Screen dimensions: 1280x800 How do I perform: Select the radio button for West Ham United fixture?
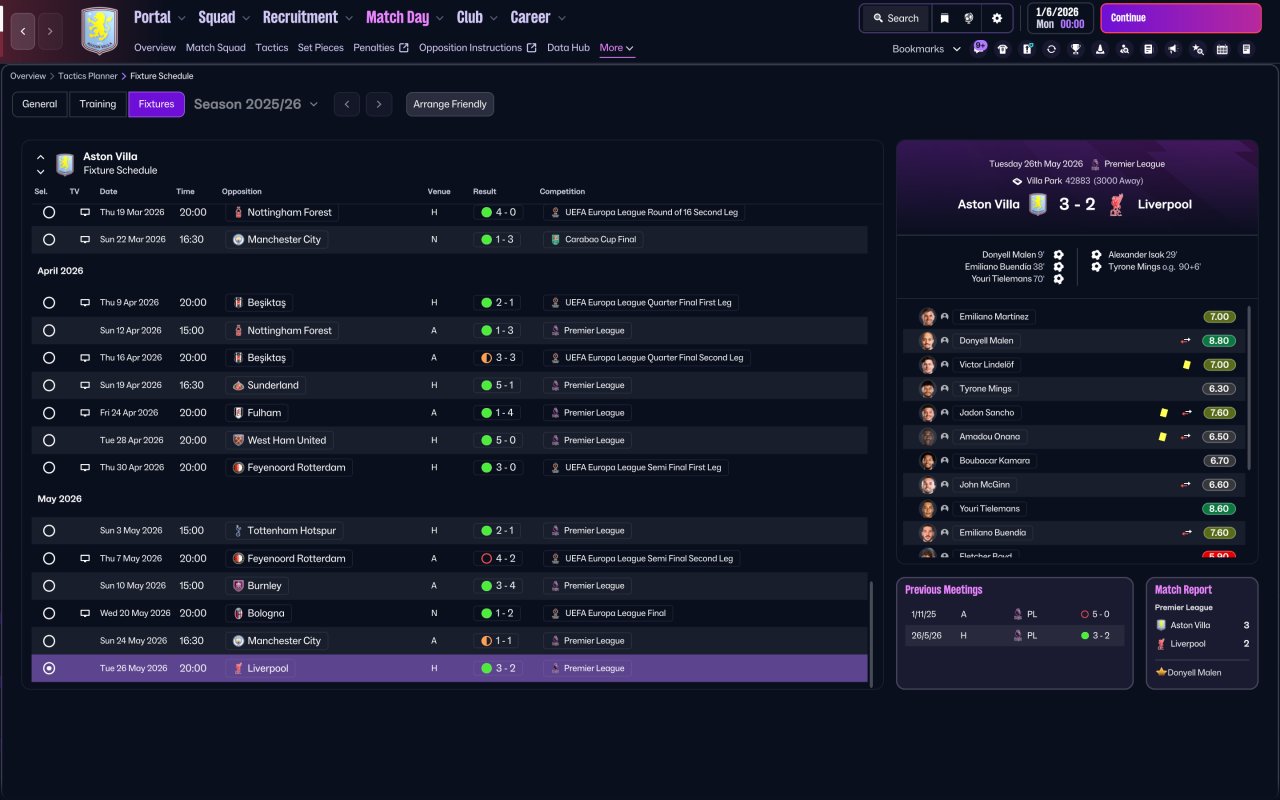point(49,440)
